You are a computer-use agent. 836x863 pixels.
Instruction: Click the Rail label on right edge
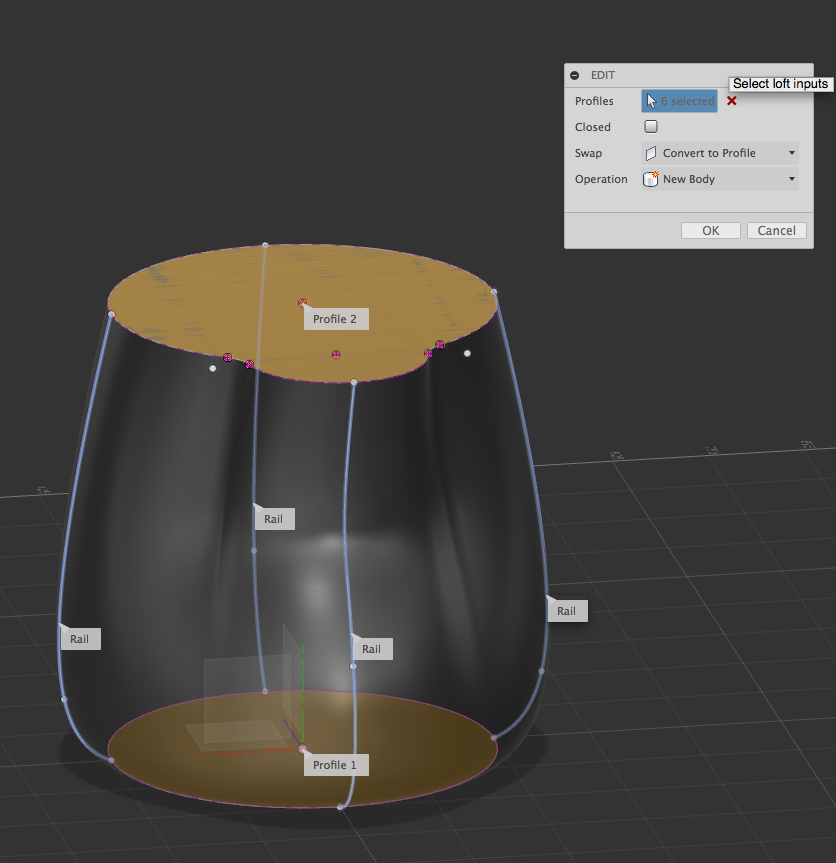pos(567,611)
